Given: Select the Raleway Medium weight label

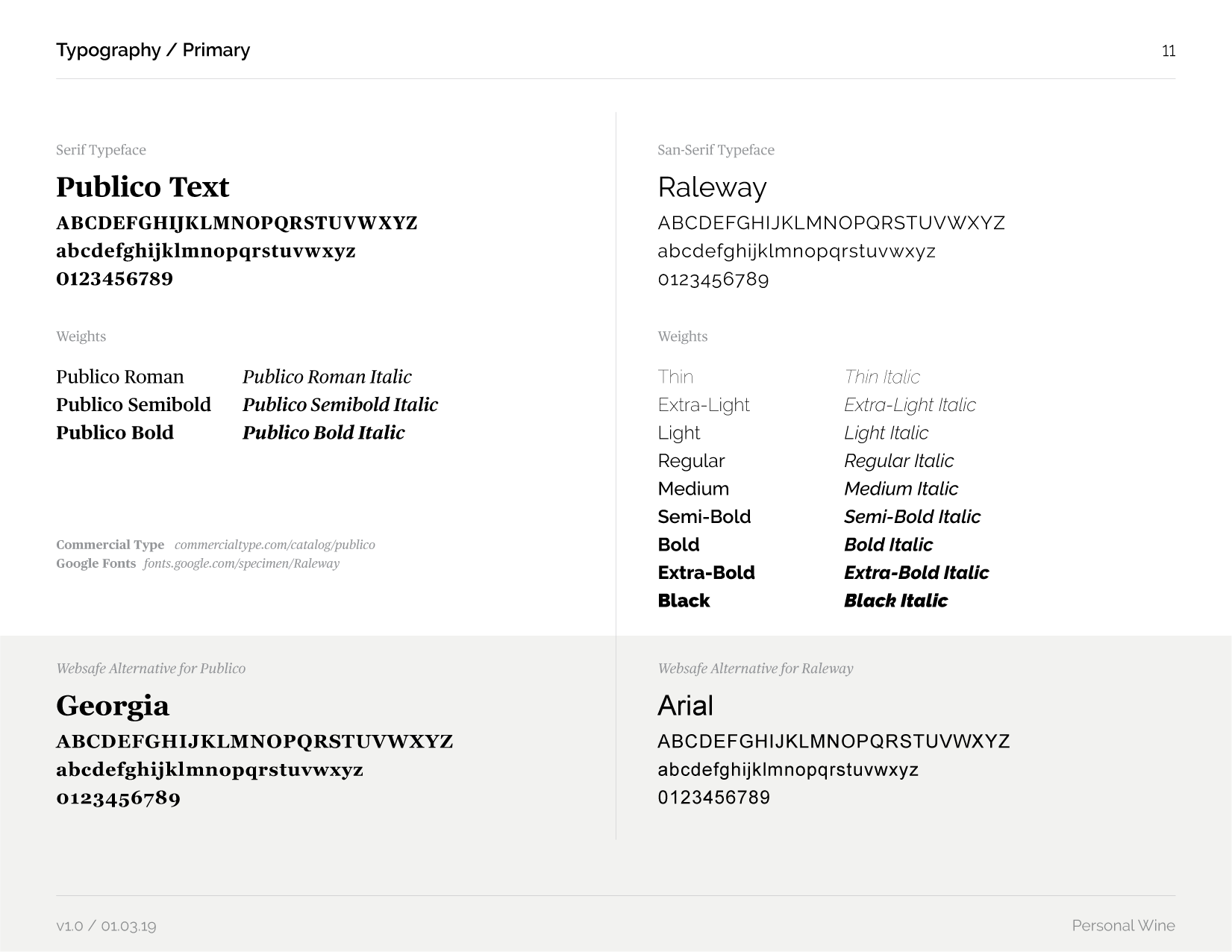Looking at the screenshot, I should point(693,489).
